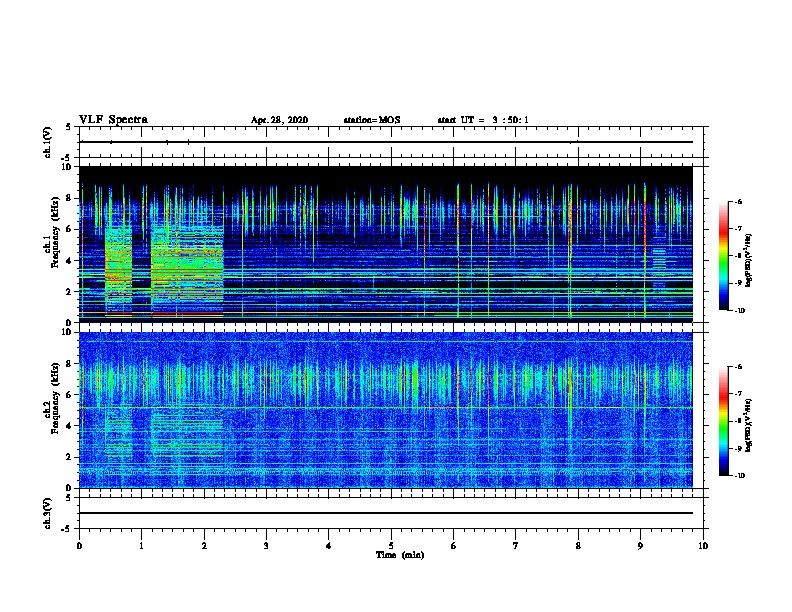Click the "ch.1(V)" axis label
Image resolution: width=792 pixels, height=612 pixels.
48,142
